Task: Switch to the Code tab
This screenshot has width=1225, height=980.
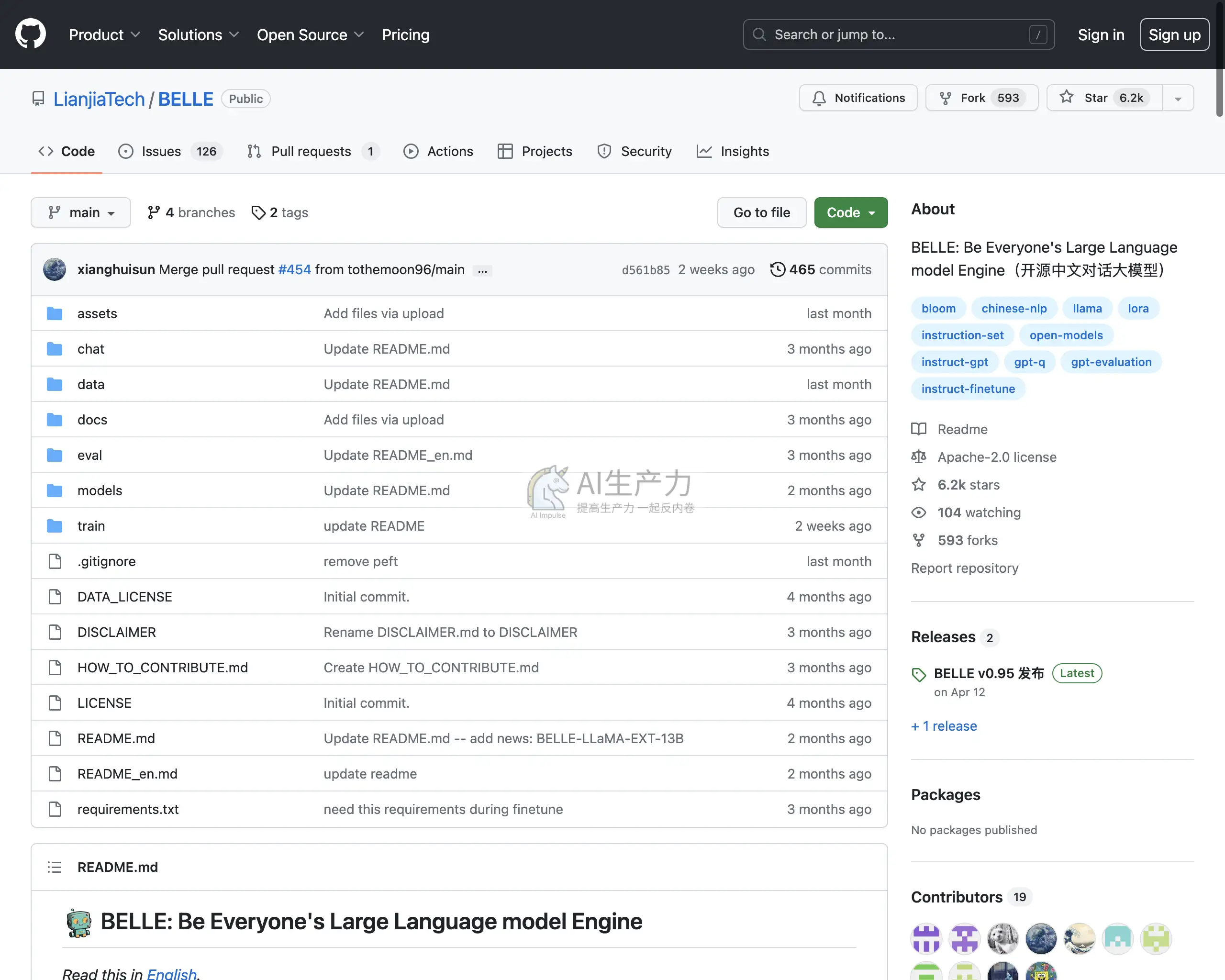Action: (67, 151)
